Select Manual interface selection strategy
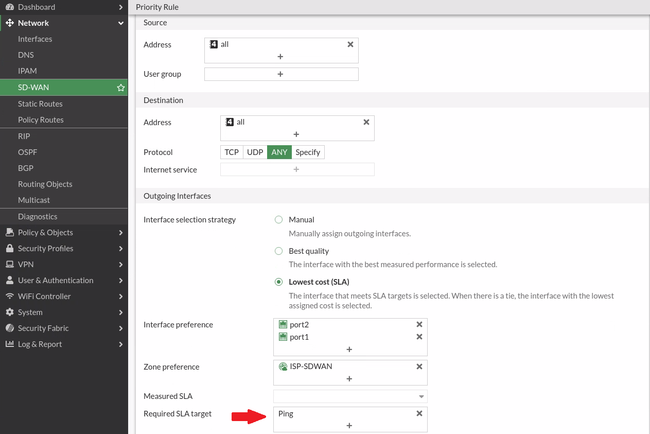 click(279, 220)
